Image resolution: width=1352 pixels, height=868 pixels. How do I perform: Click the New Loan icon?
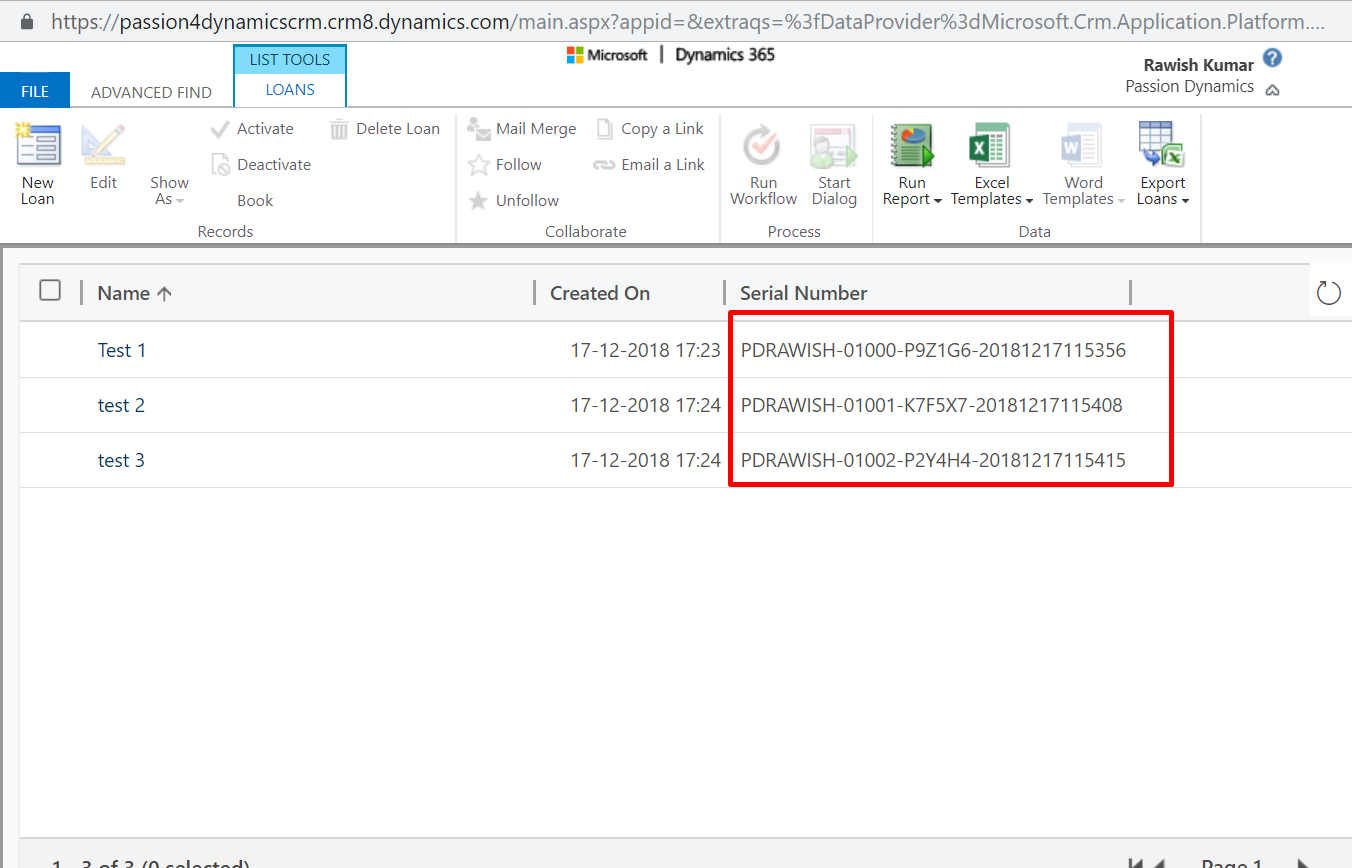(x=38, y=146)
